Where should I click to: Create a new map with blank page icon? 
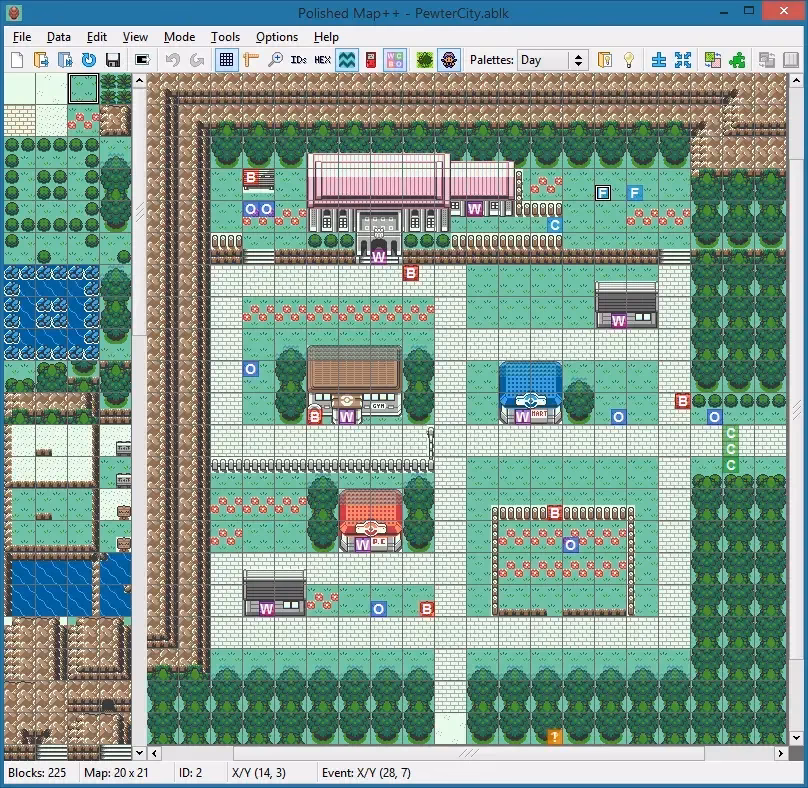click(x=17, y=60)
